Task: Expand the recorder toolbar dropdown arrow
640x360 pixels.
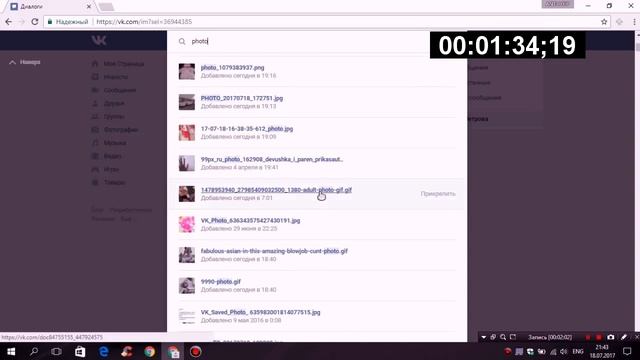Action: click(484, 337)
